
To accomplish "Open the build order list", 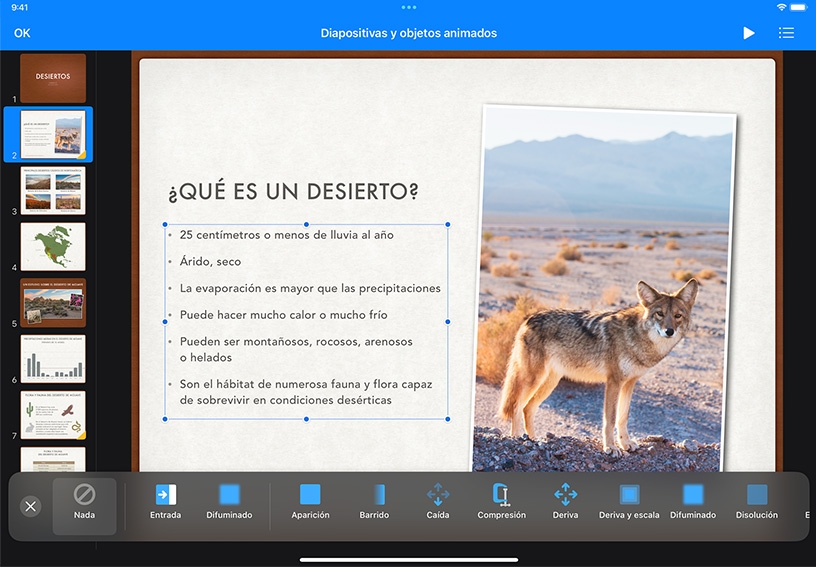I will 786,33.
